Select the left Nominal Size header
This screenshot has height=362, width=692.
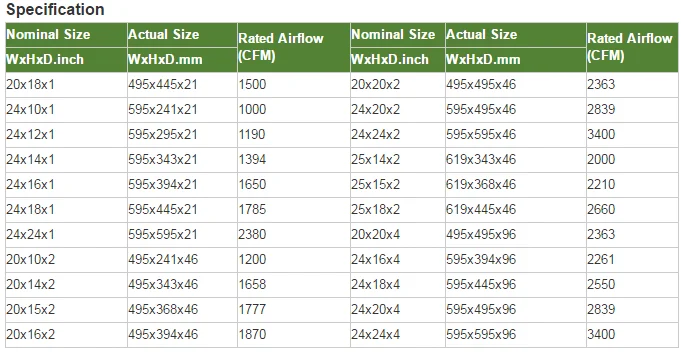coord(48,34)
